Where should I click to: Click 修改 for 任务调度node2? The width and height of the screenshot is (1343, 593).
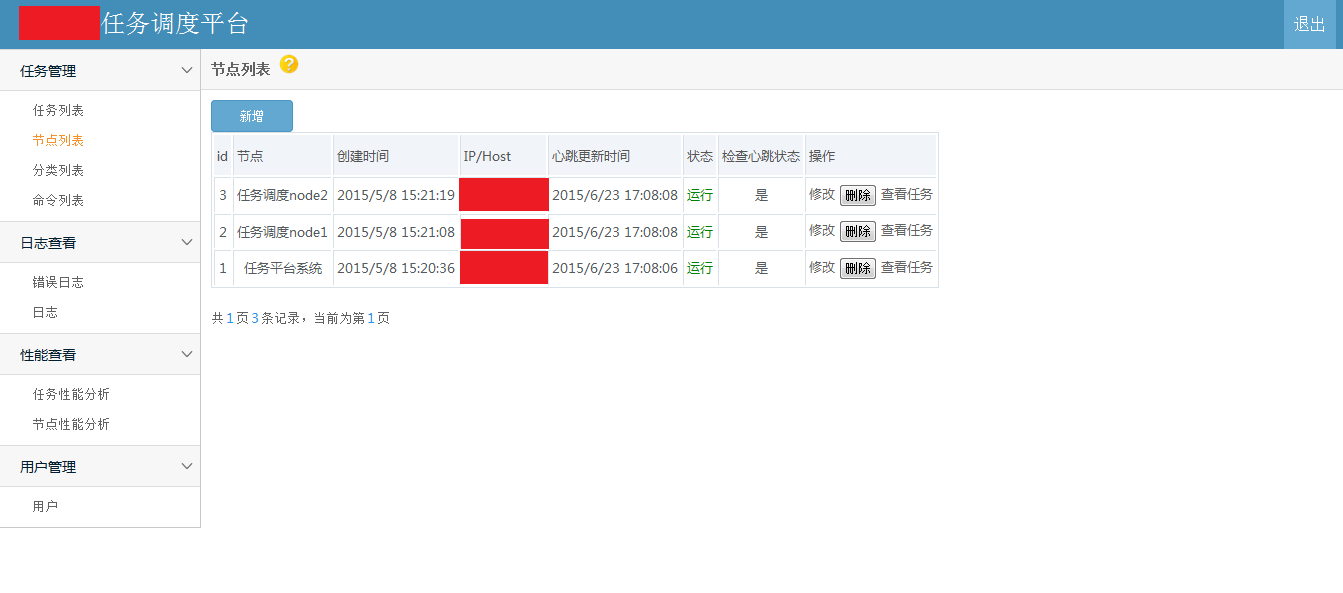pyautogui.click(x=822, y=194)
